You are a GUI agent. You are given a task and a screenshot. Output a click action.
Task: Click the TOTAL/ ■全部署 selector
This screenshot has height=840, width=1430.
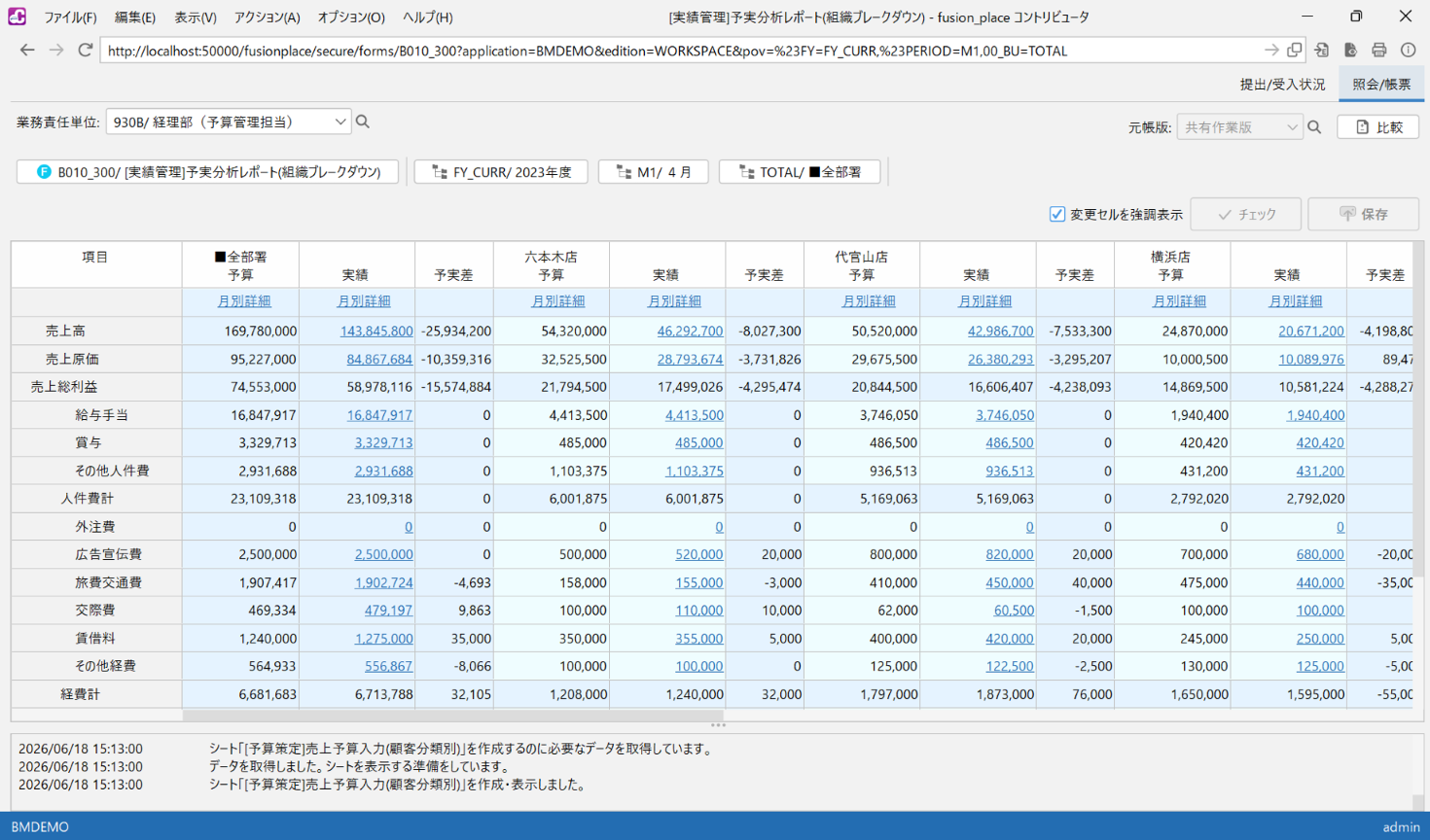[800, 172]
